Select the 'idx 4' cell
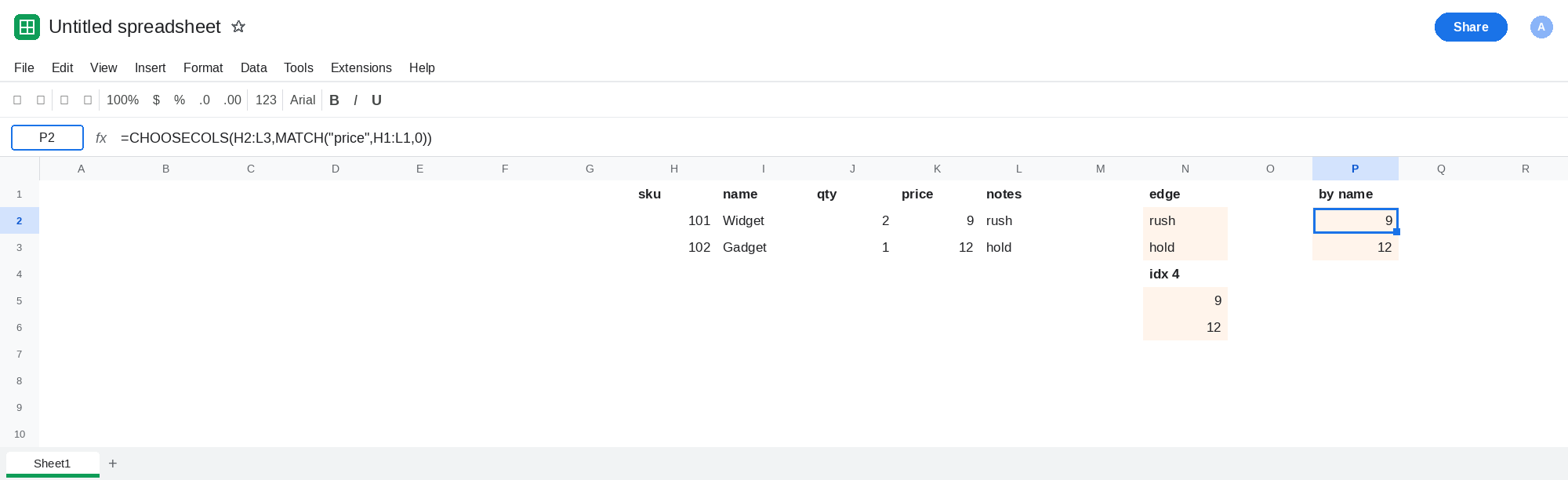 1185,274
